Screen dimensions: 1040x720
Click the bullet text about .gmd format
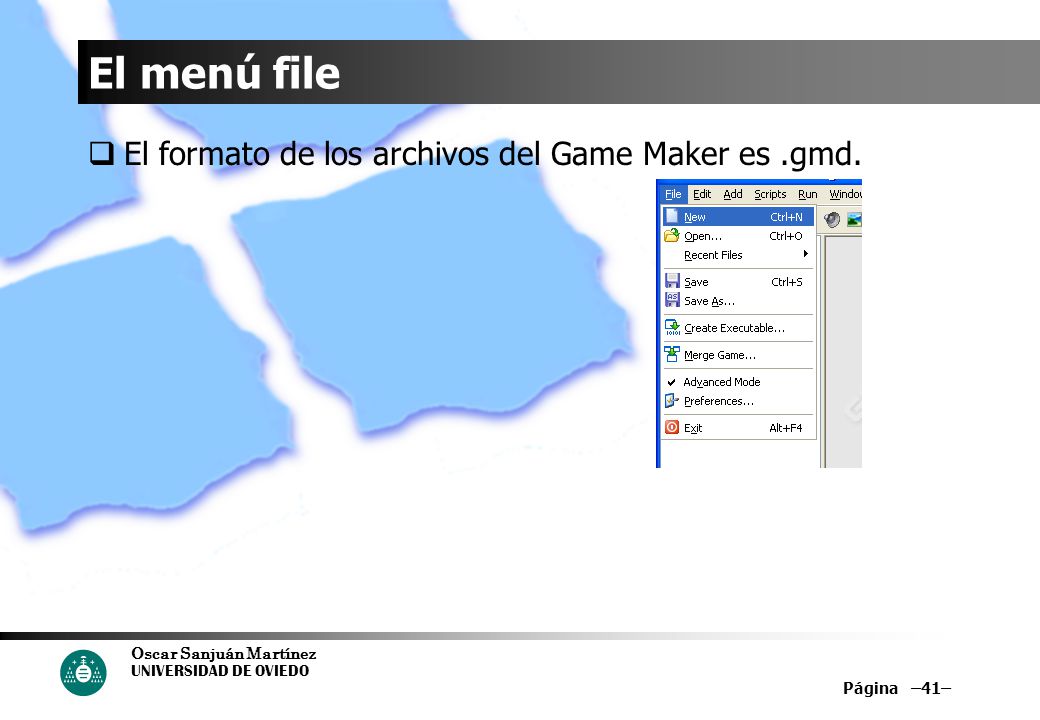click(x=492, y=154)
